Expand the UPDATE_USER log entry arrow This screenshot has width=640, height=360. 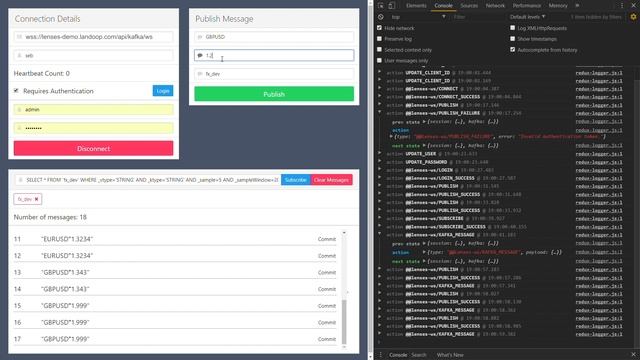380,153
